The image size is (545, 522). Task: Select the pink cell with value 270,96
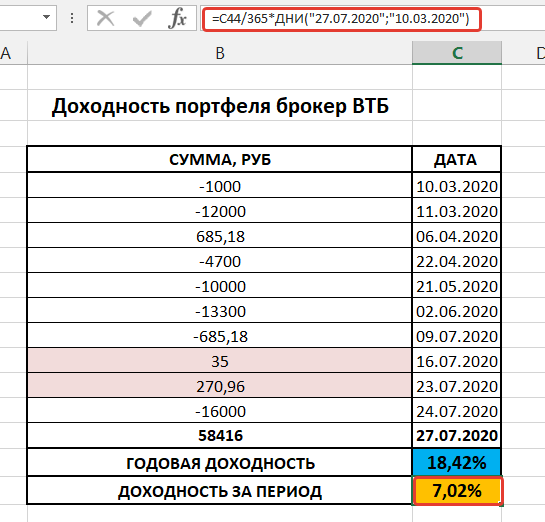[x=220, y=385]
